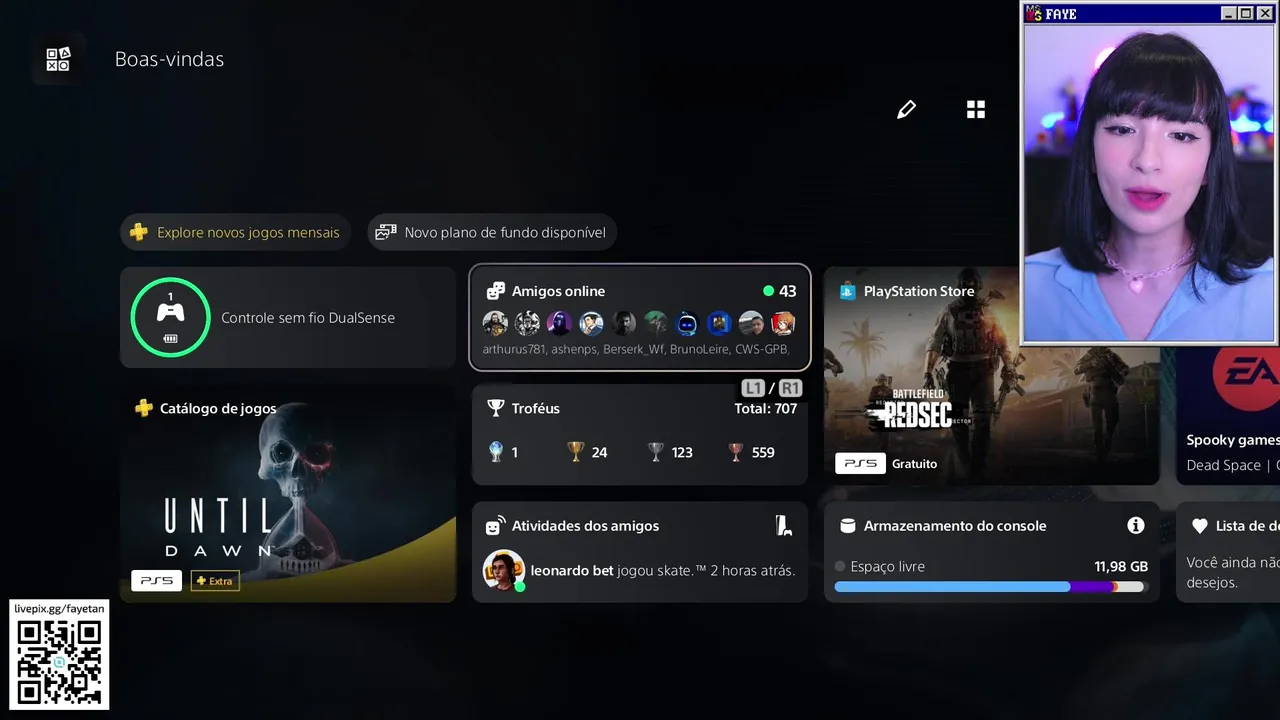Viewport: 1280px width, 720px height.
Task: Open the livepix.gg/fayetan link
Action: click(x=59, y=608)
